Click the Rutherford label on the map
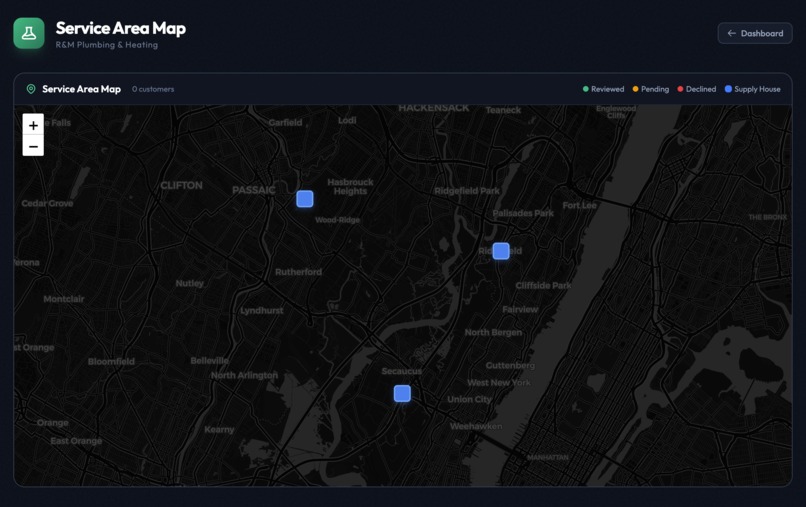Viewport: 806px width, 507px height. click(x=299, y=271)
